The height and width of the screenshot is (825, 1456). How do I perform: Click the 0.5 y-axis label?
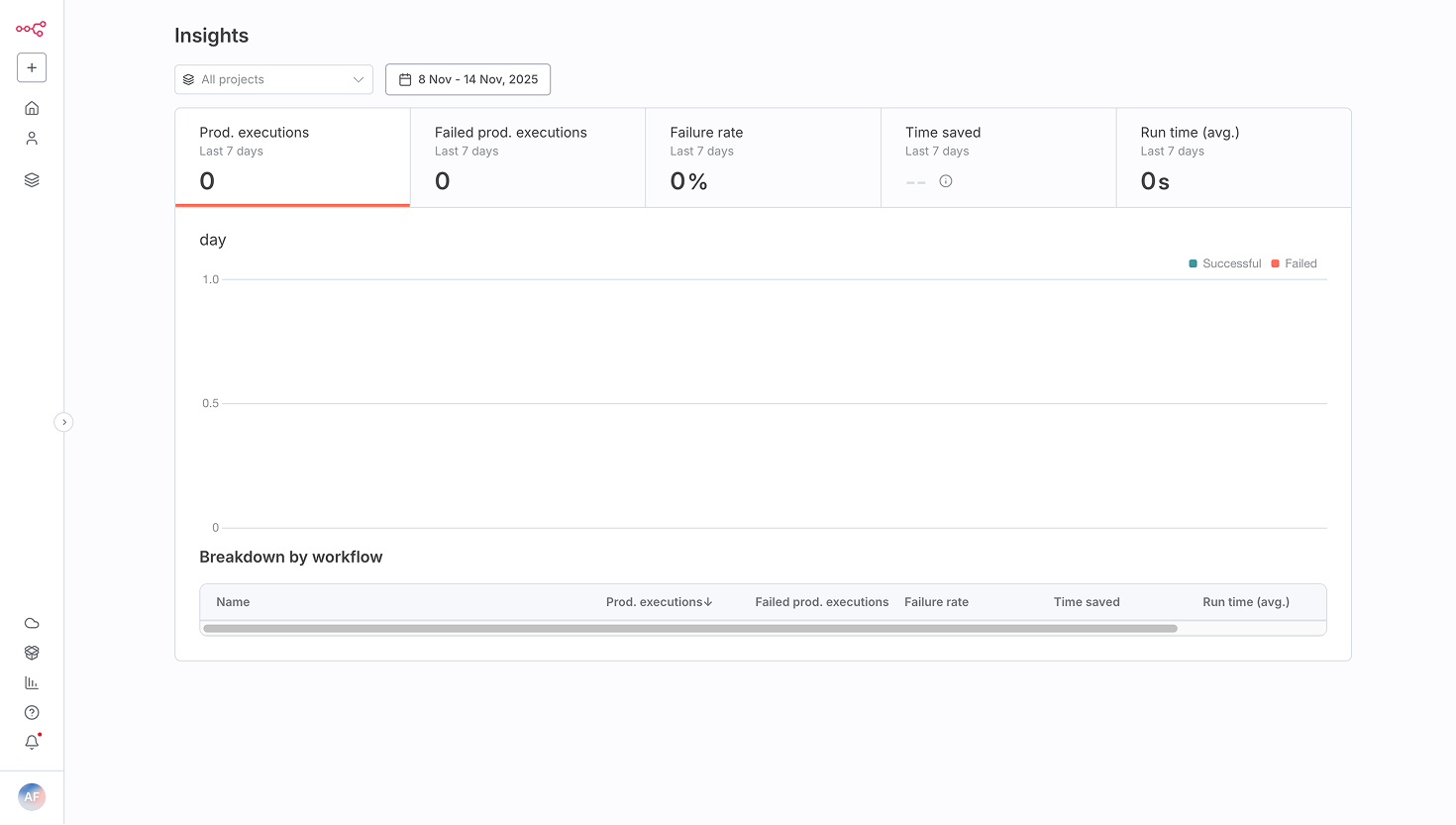[211, 403]
